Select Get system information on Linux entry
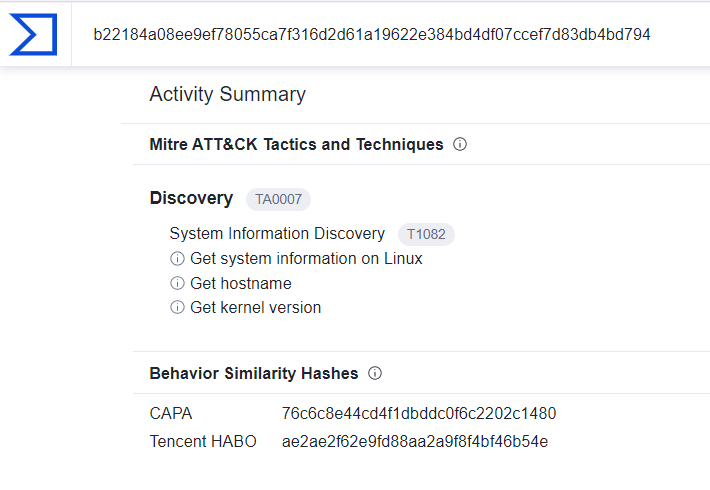 tap(306, 259)
